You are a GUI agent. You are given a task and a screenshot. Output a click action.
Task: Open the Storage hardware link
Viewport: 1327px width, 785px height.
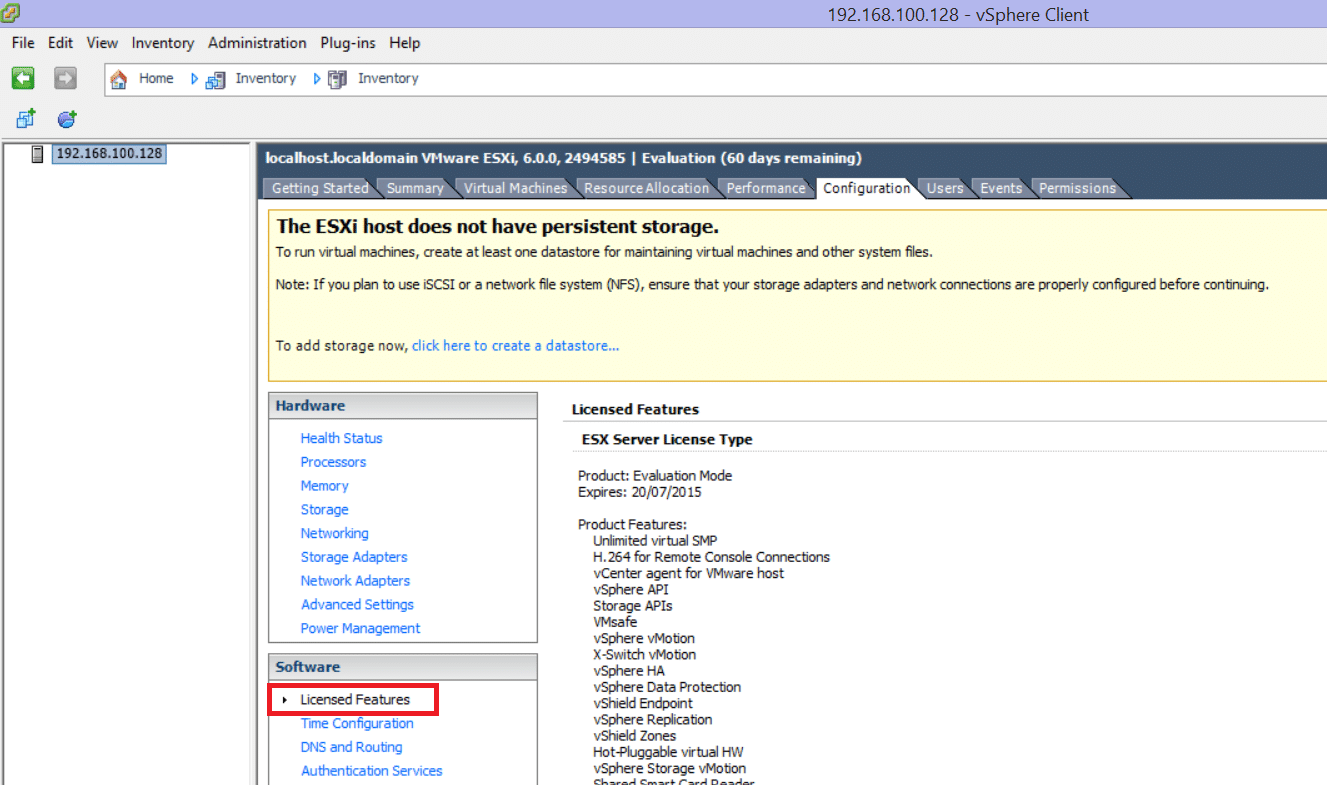pos(324,510)
